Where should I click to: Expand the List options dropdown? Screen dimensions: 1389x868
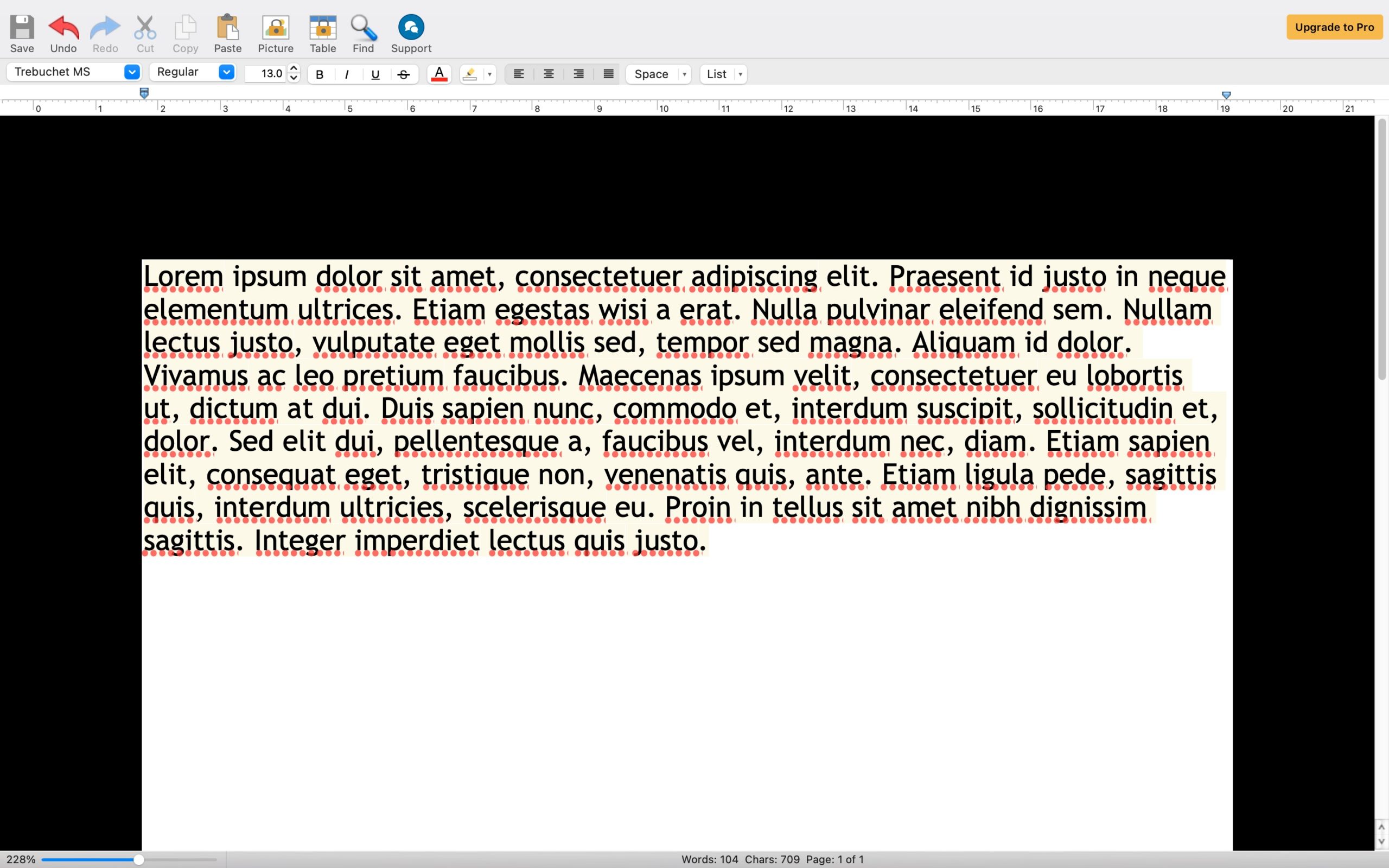740,73
